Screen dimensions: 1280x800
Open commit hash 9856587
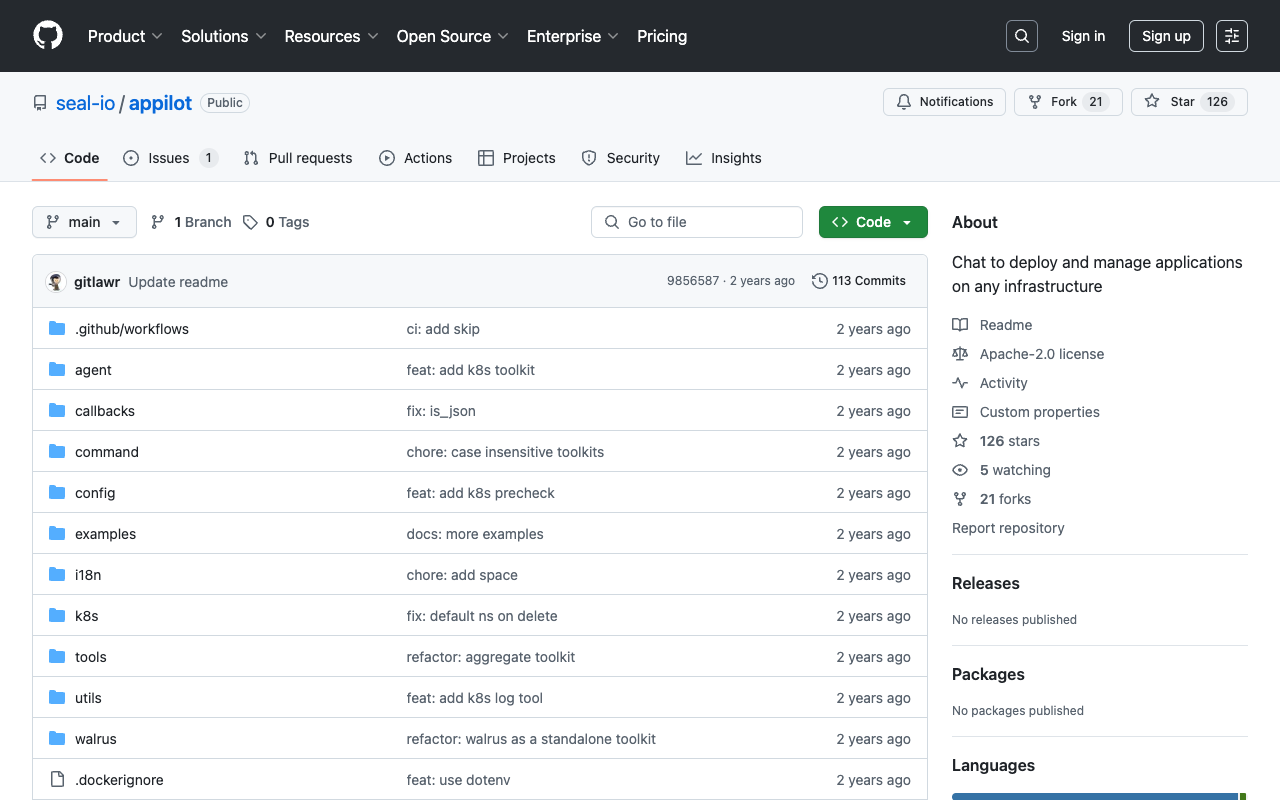pos(693,281)
